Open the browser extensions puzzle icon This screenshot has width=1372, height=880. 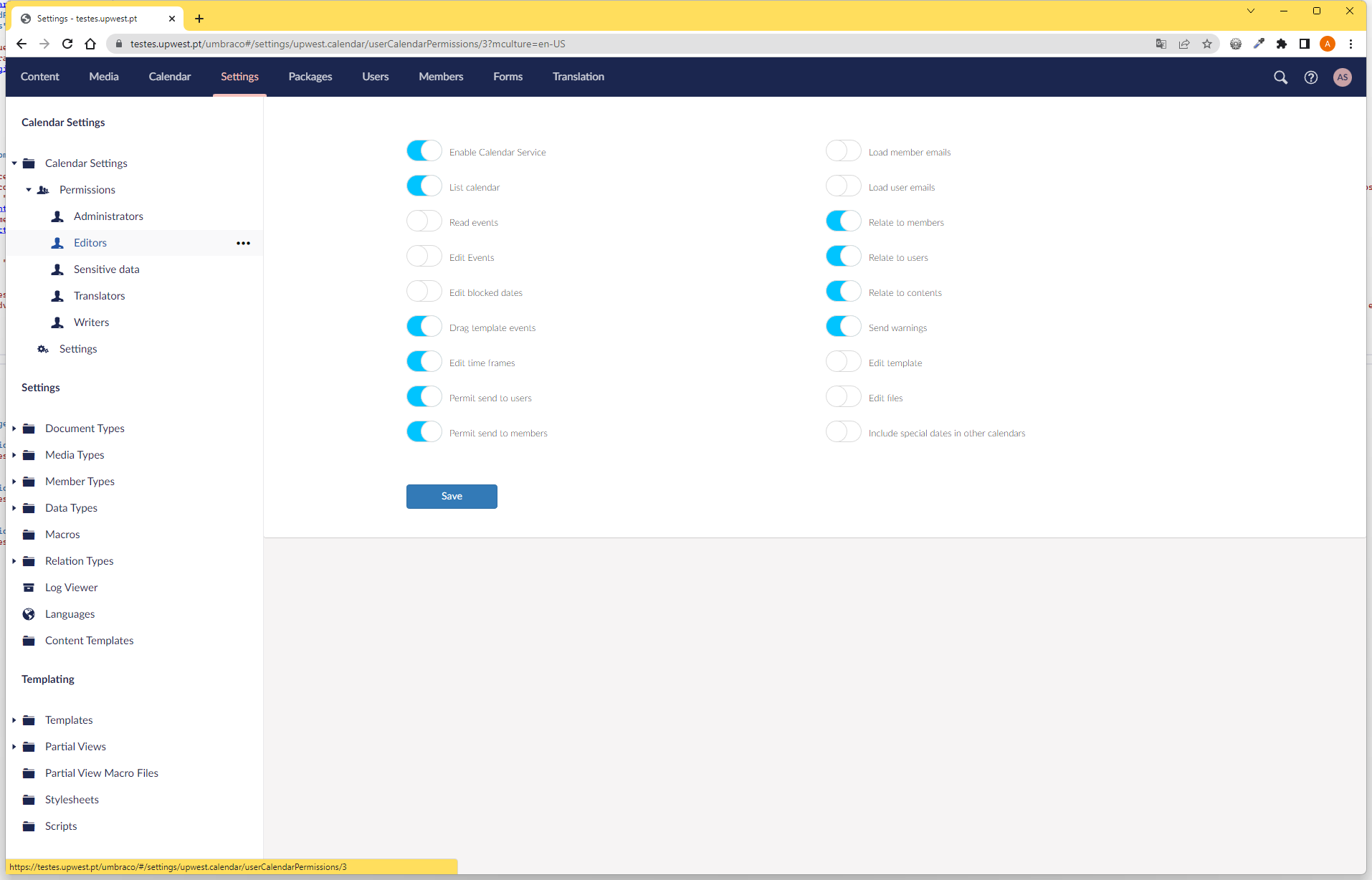(x=1282, y=44)
